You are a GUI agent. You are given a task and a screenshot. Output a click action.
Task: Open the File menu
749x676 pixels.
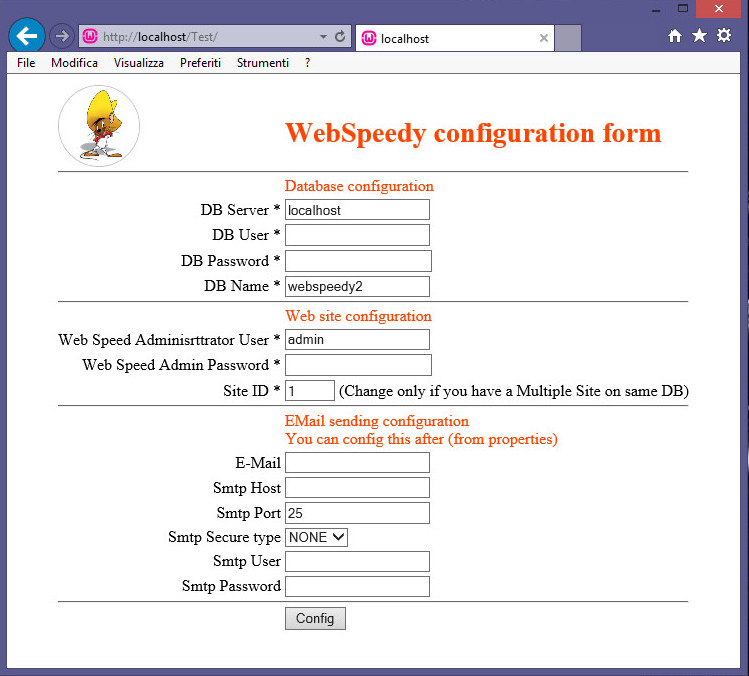(26, 63)
